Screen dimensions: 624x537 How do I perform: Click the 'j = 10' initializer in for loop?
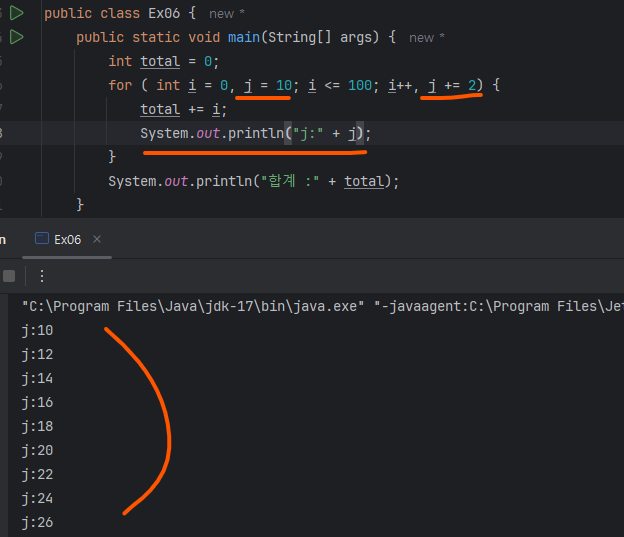click(x=268, y=85)
